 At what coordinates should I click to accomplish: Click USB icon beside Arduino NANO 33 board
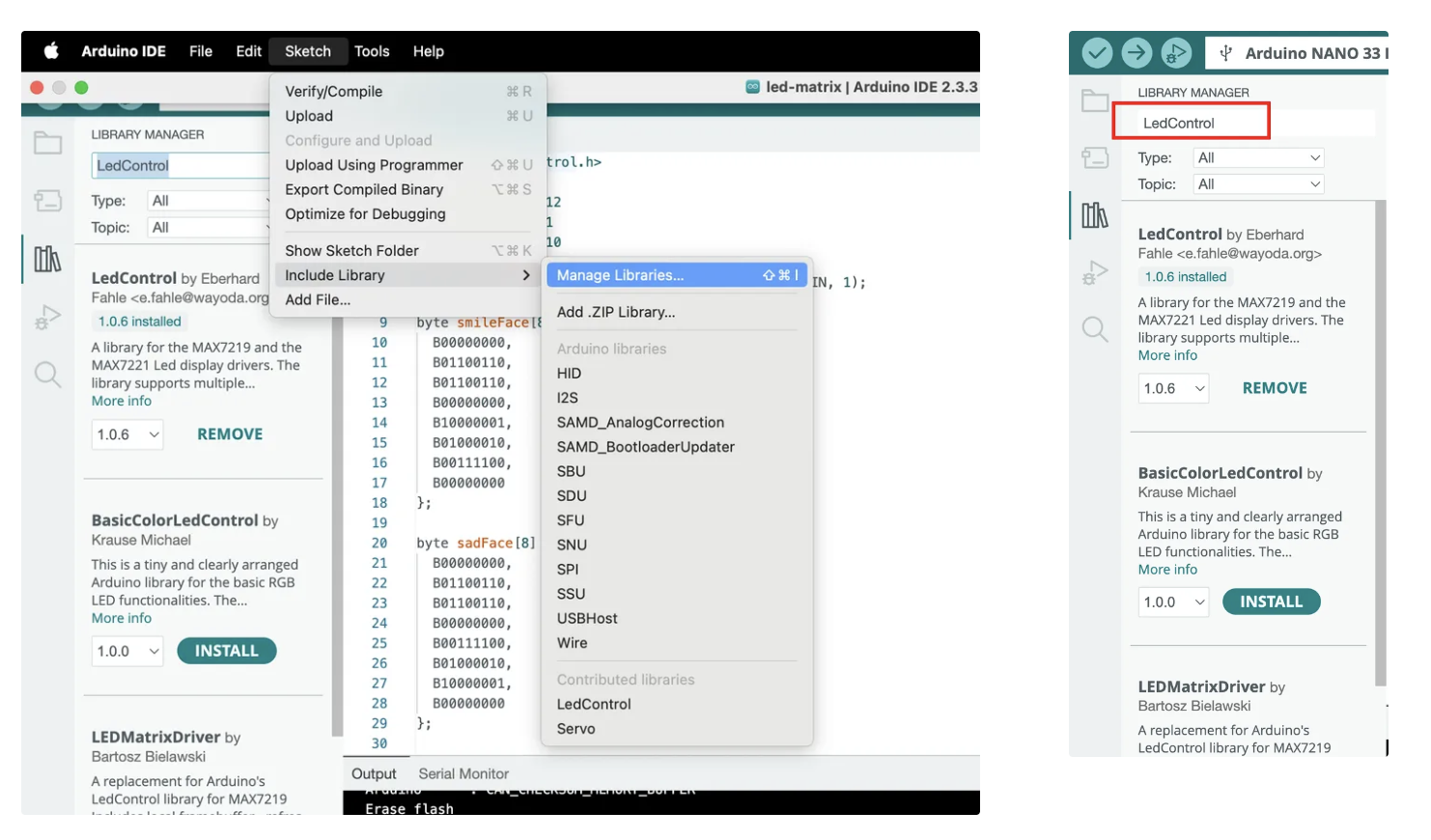click(x=1225, y=53)
